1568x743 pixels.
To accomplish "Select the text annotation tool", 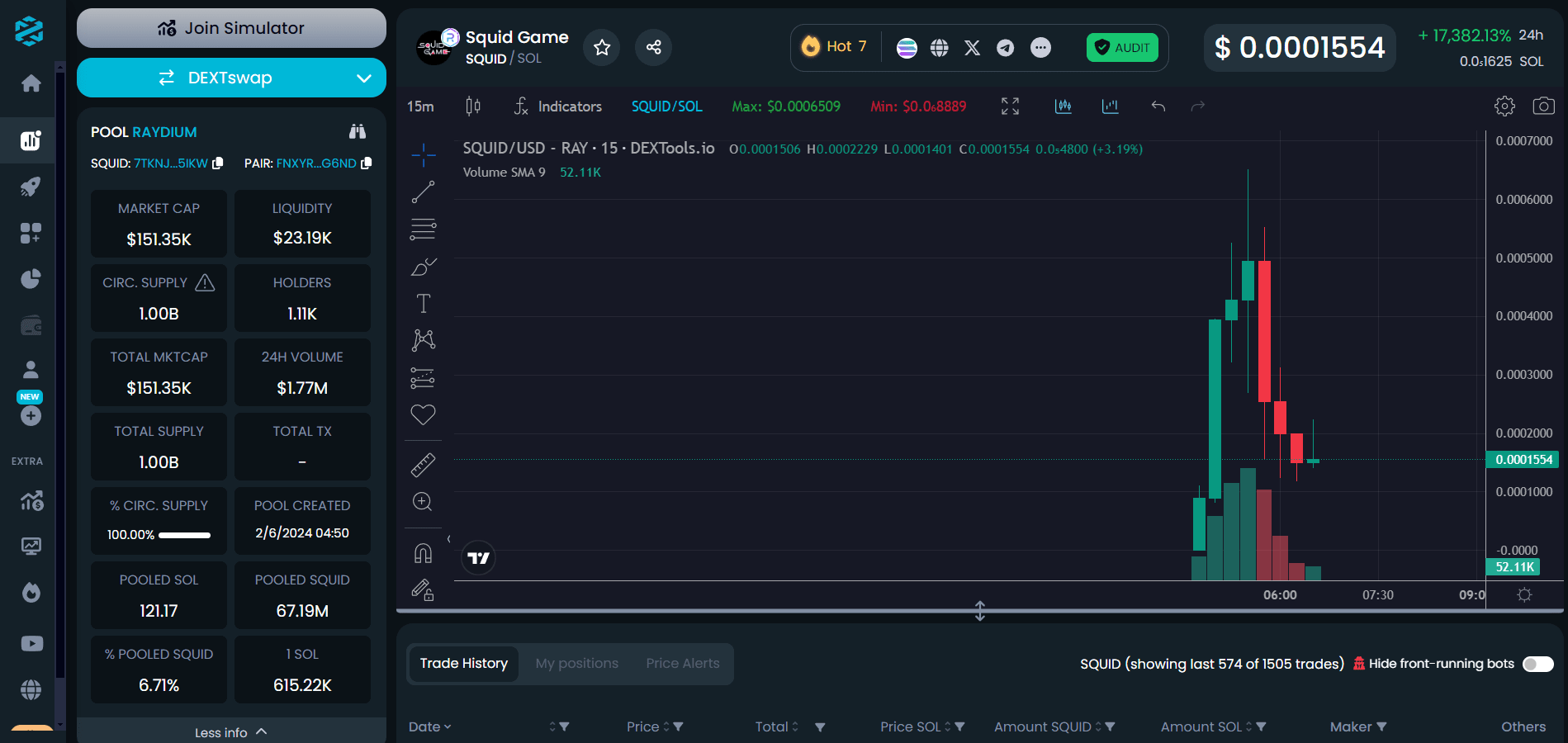I will click(x=423, y=304).
